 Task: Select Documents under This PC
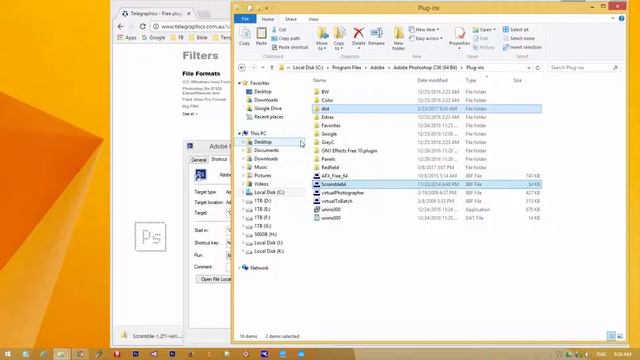coord(266,151)
